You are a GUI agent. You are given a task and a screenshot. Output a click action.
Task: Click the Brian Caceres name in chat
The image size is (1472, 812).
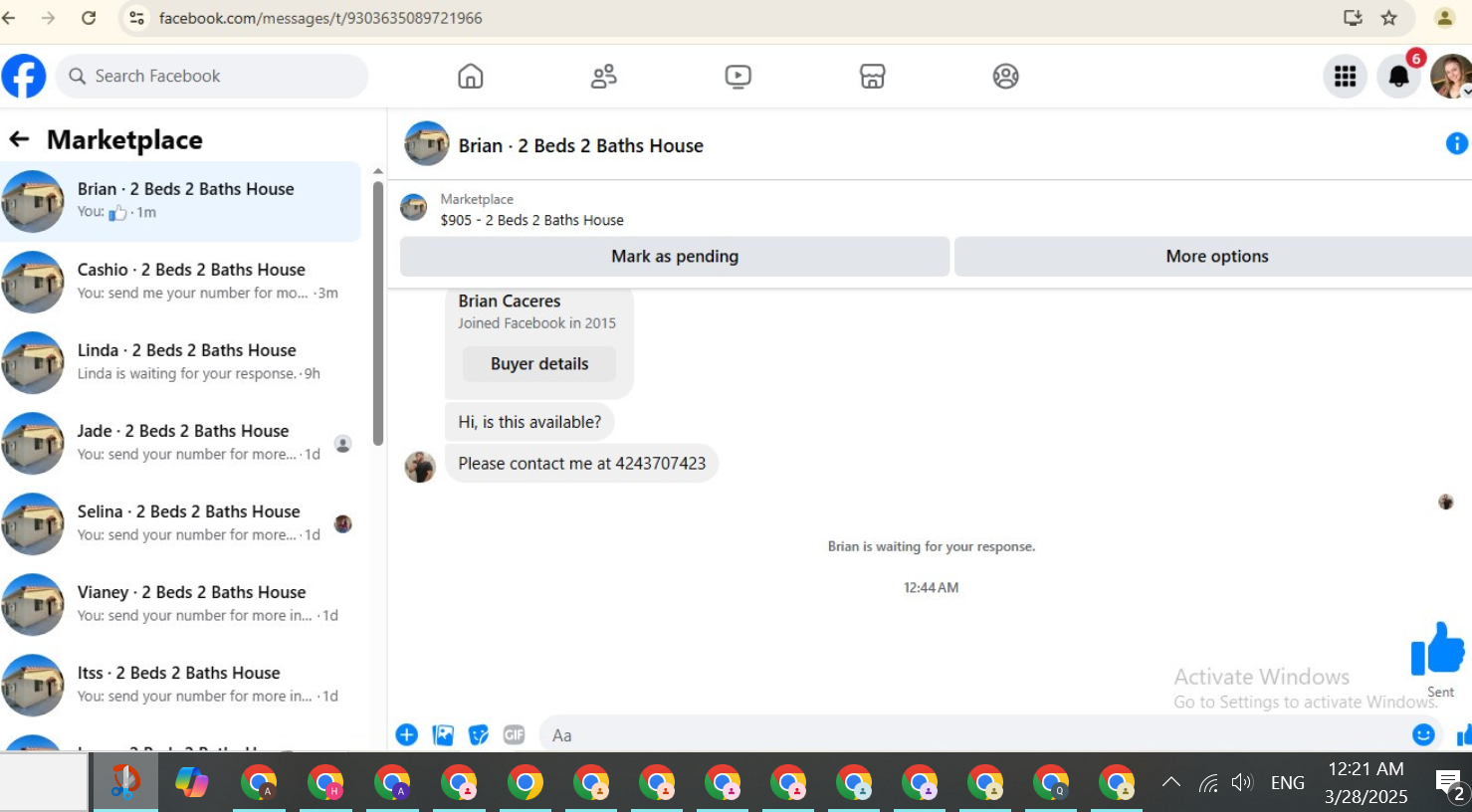point(510,301)
